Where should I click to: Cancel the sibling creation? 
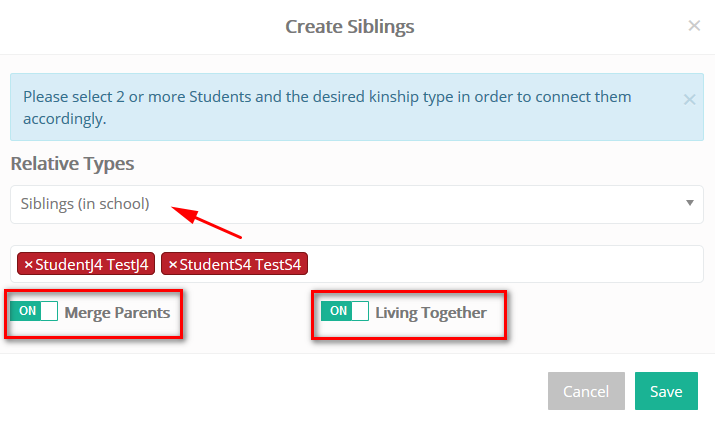pos(586,391)
